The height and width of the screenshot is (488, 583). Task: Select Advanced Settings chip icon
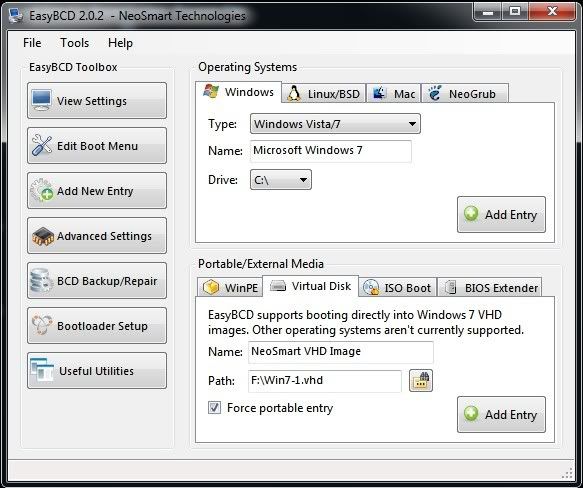click(x=43, y=236)
